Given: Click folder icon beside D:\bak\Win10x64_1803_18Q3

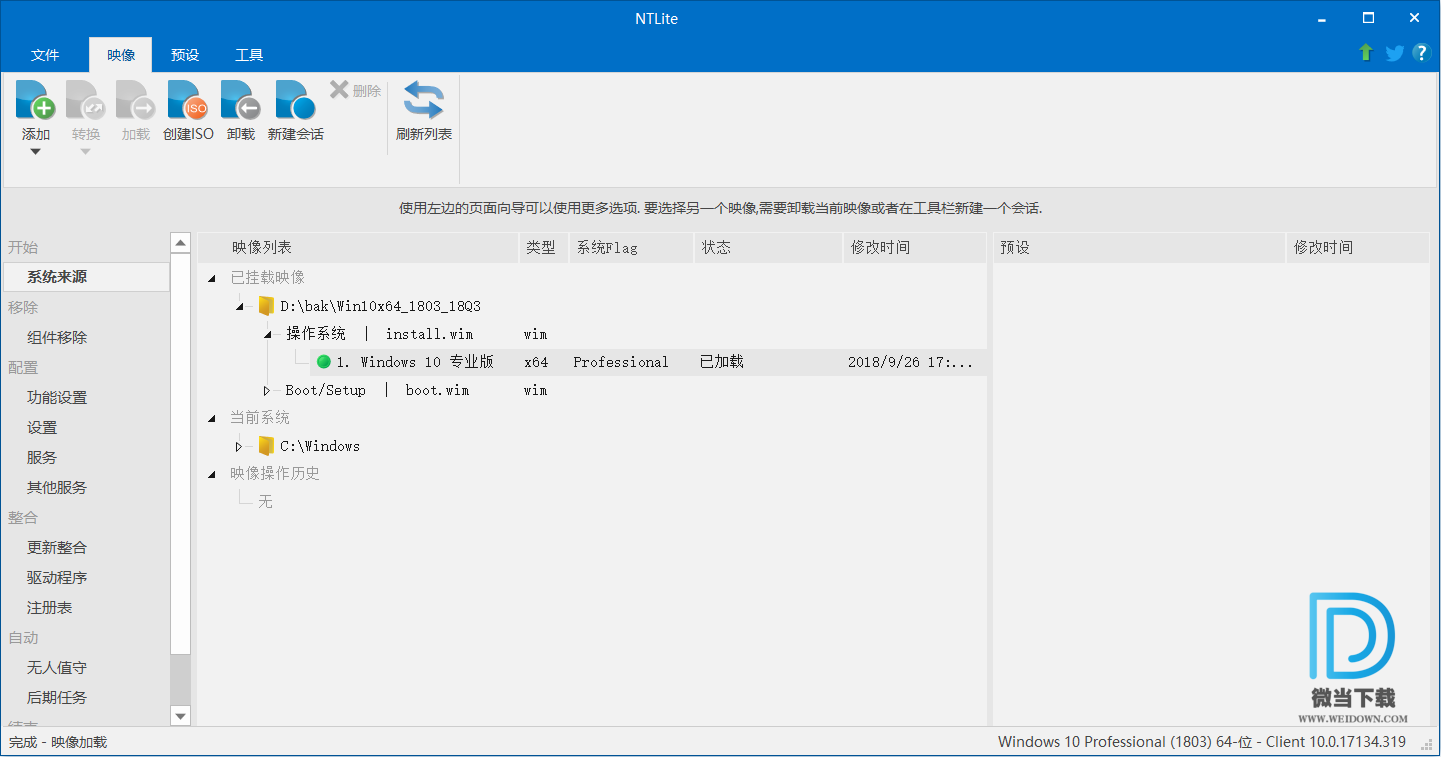Looking at the screenshot, I should (266, 306).
